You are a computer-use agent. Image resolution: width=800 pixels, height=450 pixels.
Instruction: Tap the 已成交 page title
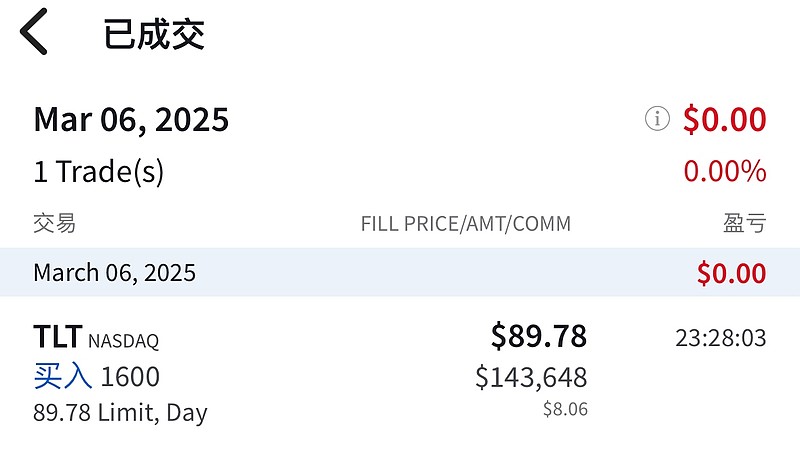[154, 34]
